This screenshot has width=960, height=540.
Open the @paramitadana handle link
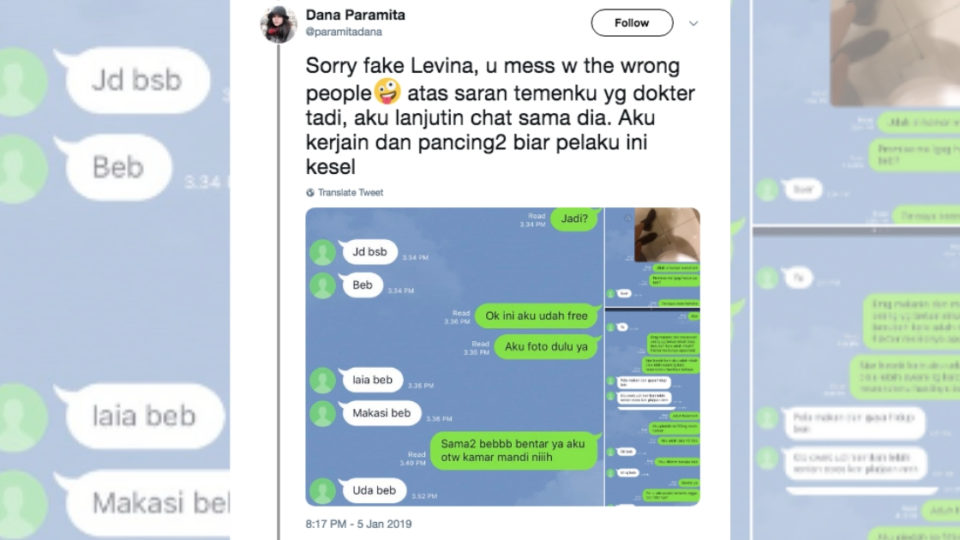coord(343,32)
